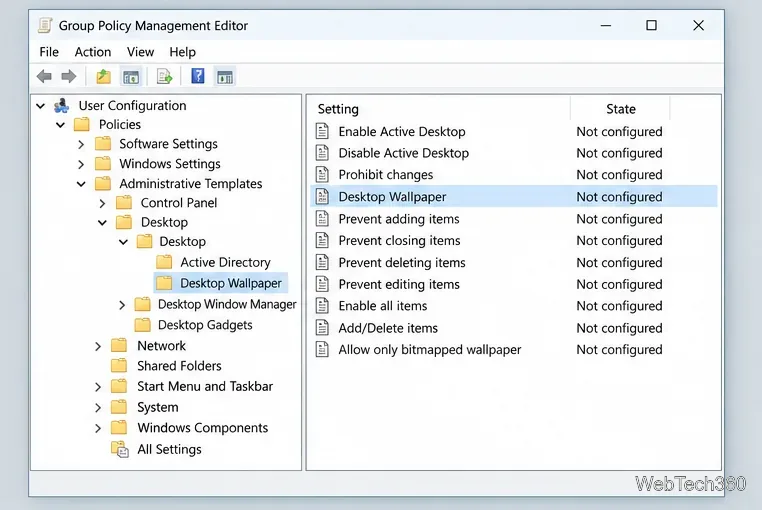762x510 pixels.
Task: Open the View menu
Action: pyautogui.click(x=140, y=52)
